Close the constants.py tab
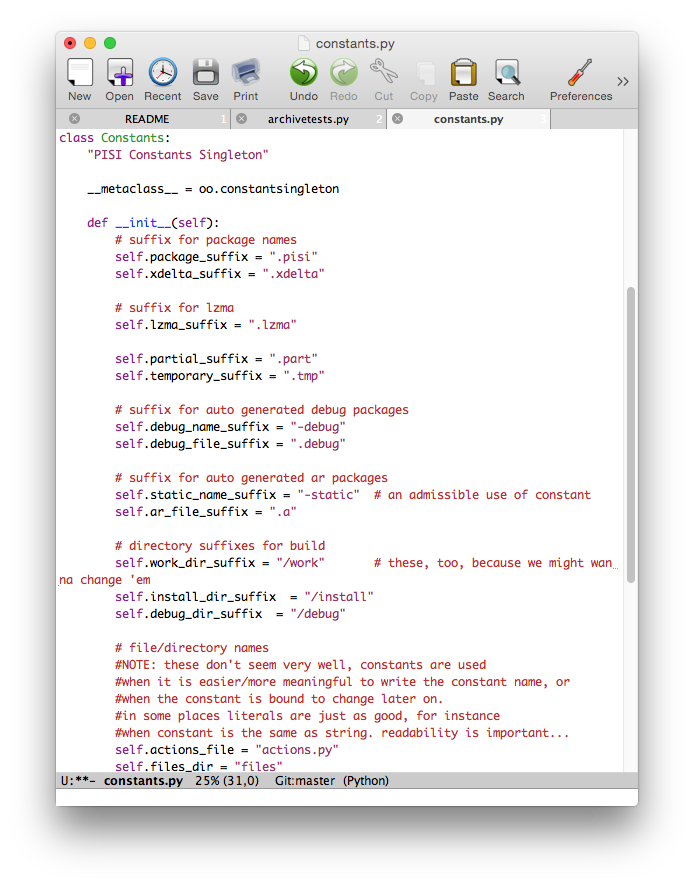This screenshot has width=694, height=886. pyautogui.click(x=397, y=119)
